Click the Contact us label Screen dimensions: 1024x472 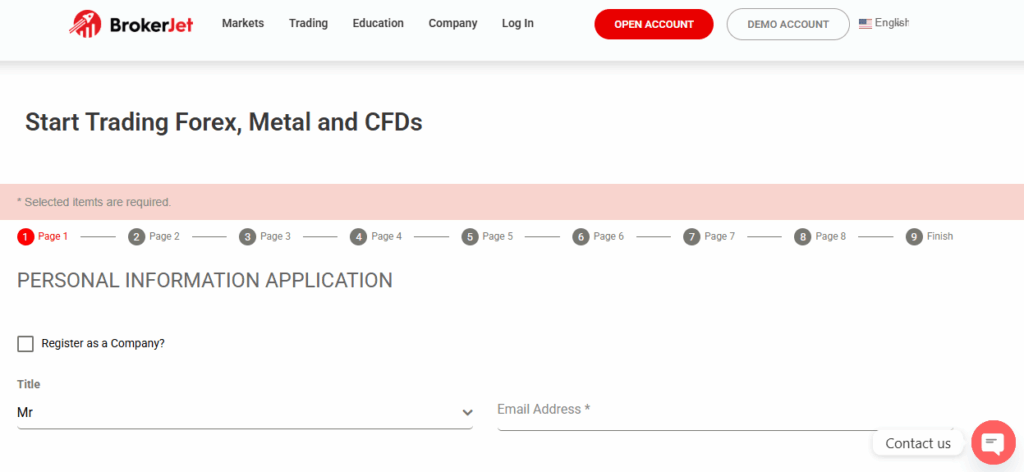(x=918, y=443)
